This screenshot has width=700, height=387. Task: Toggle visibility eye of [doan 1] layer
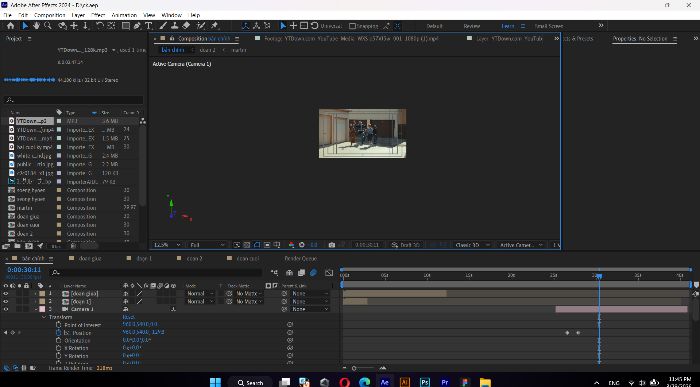tap(6, 301)
